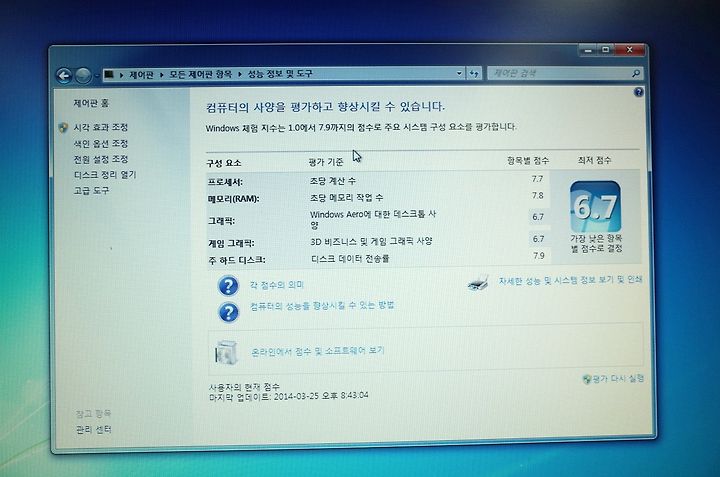Open 관리 센터 link in sidebar
Viewport: 720px width, 477px height.
[x=94, y=430]
